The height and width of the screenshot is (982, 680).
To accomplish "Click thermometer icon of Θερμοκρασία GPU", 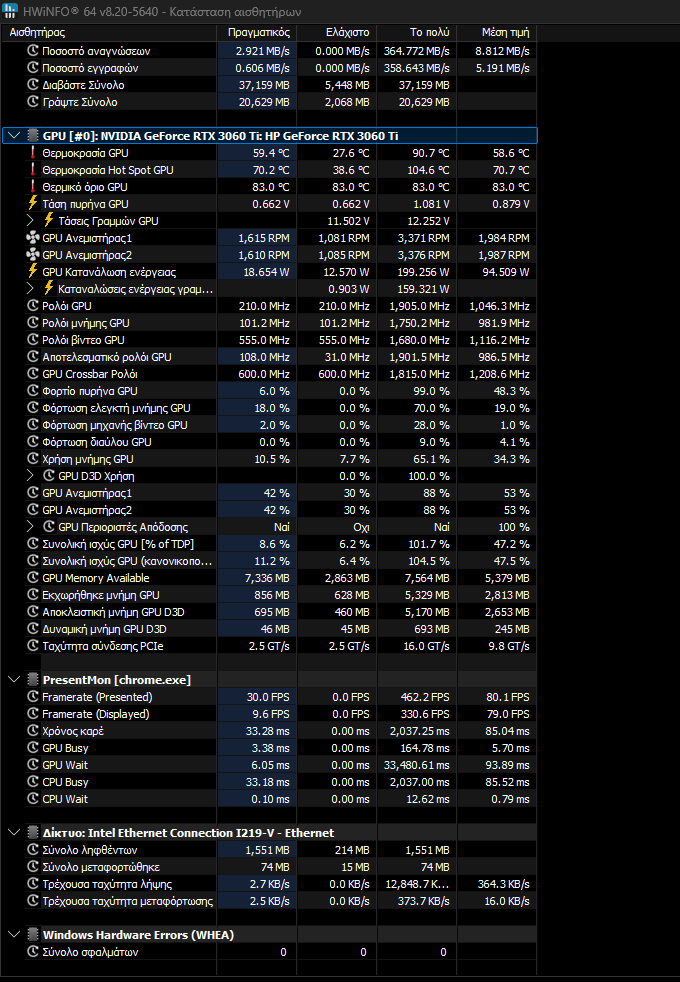I will pos(33,152).
